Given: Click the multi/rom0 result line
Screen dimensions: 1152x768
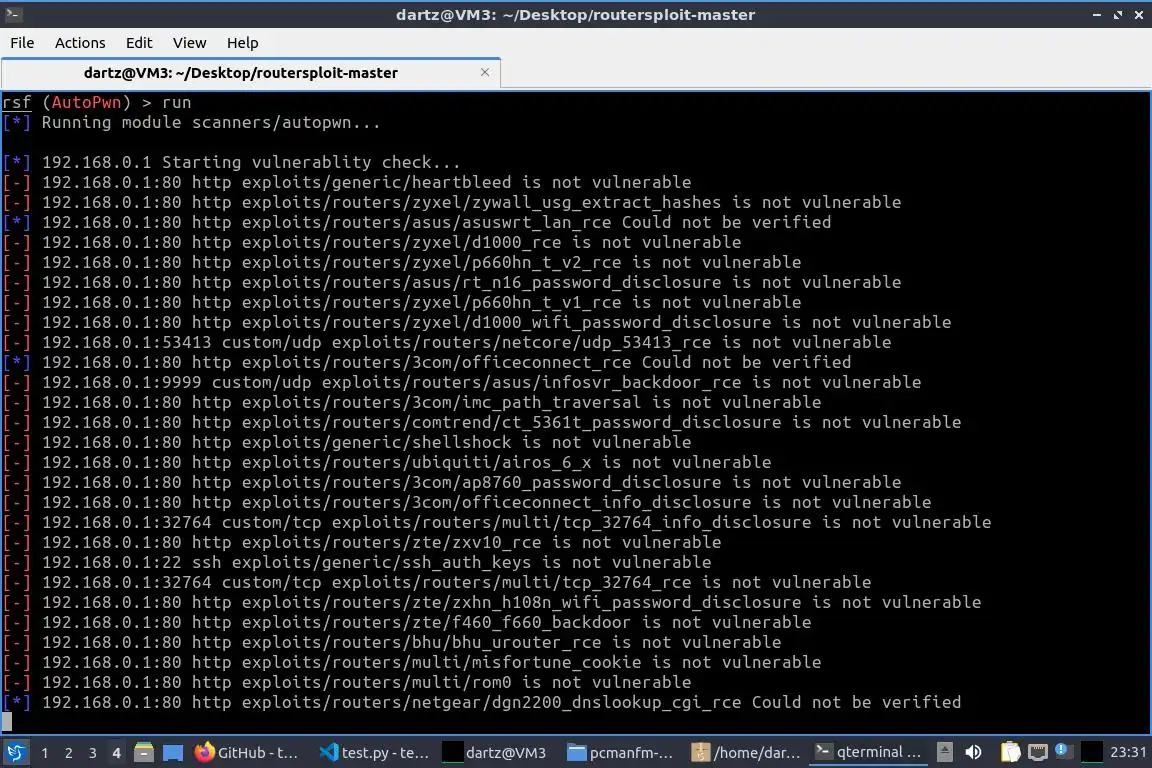Looking at the screenshot, I should (347, 682).
